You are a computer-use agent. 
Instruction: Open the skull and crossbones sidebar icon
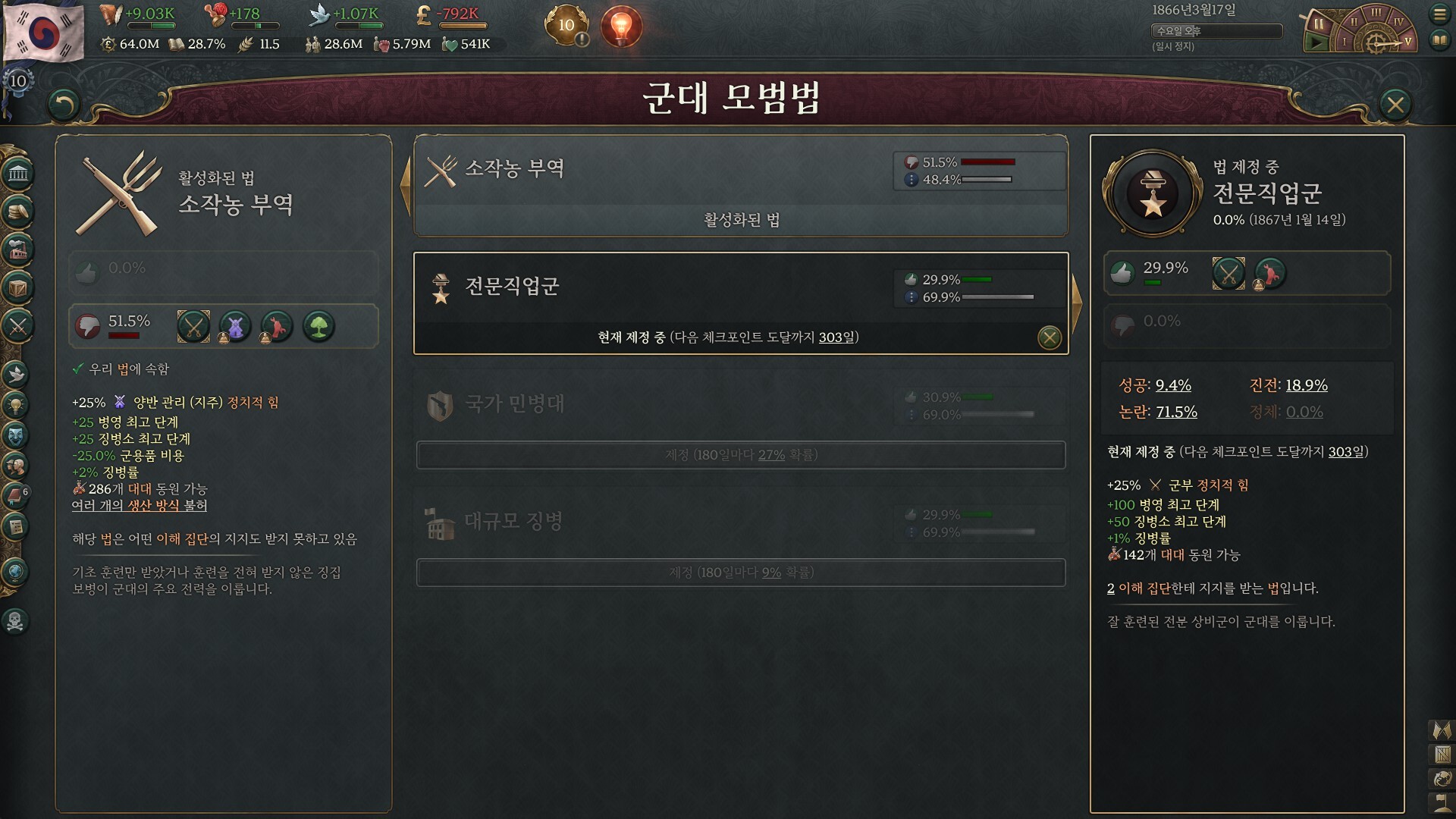pos(15,621)
